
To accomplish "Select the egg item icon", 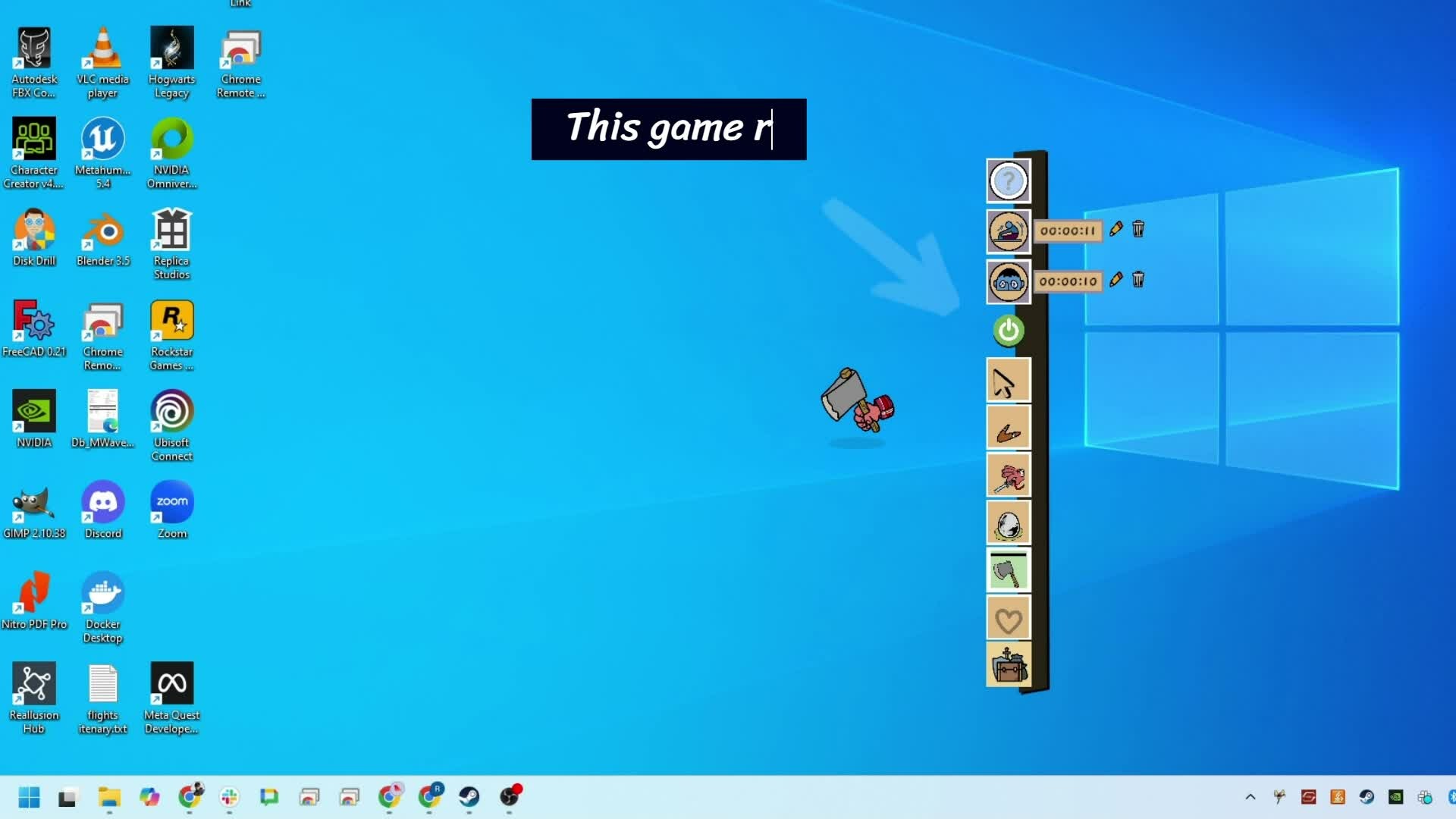I will pyautogui.click(x=1008, y=524).
